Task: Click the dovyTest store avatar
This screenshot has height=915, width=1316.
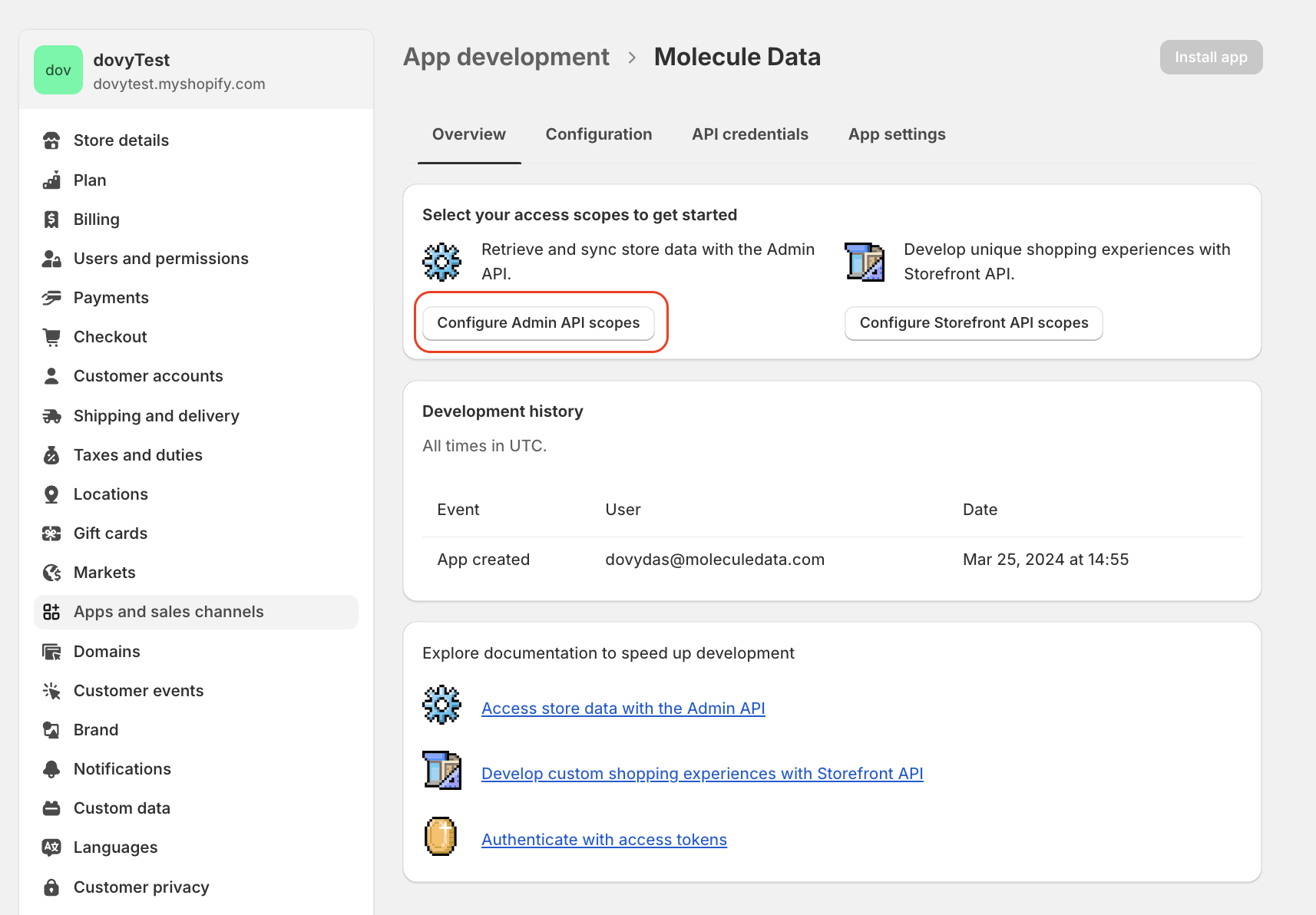Action: click(58, 70)
